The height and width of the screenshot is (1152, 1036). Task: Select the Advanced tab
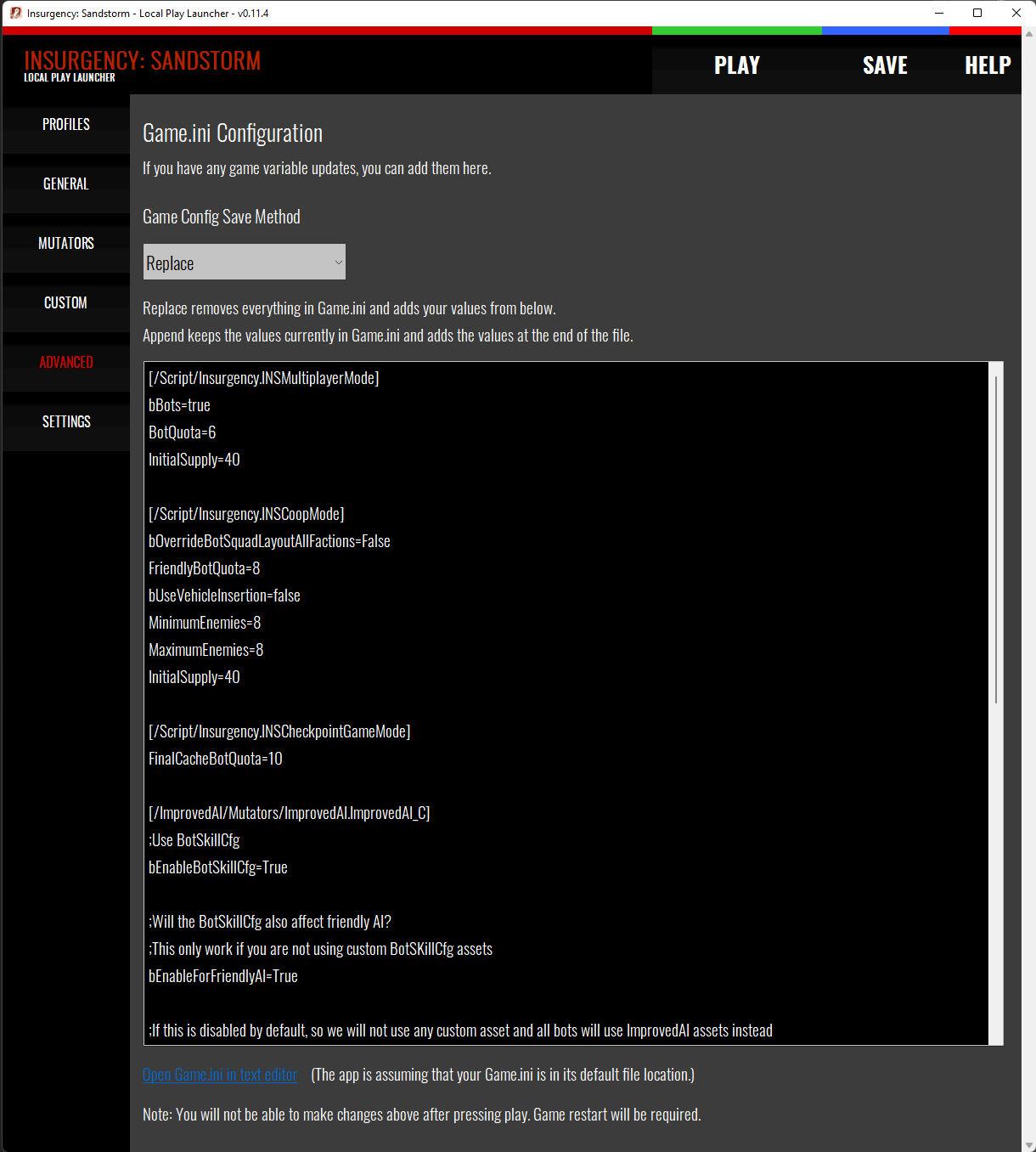[66, 362]
